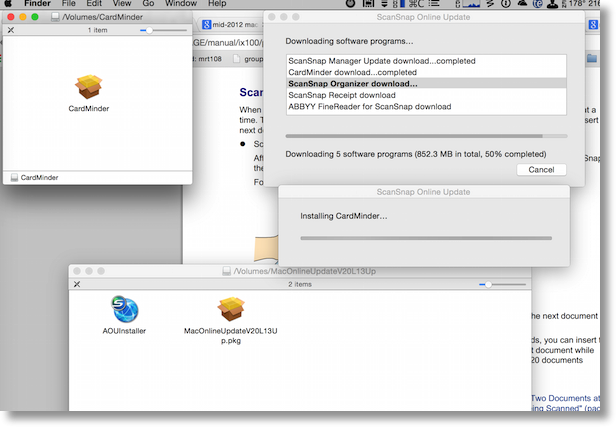Select the ScanSnap Organizer download row
616x427 pixels.
coord(425,84)
